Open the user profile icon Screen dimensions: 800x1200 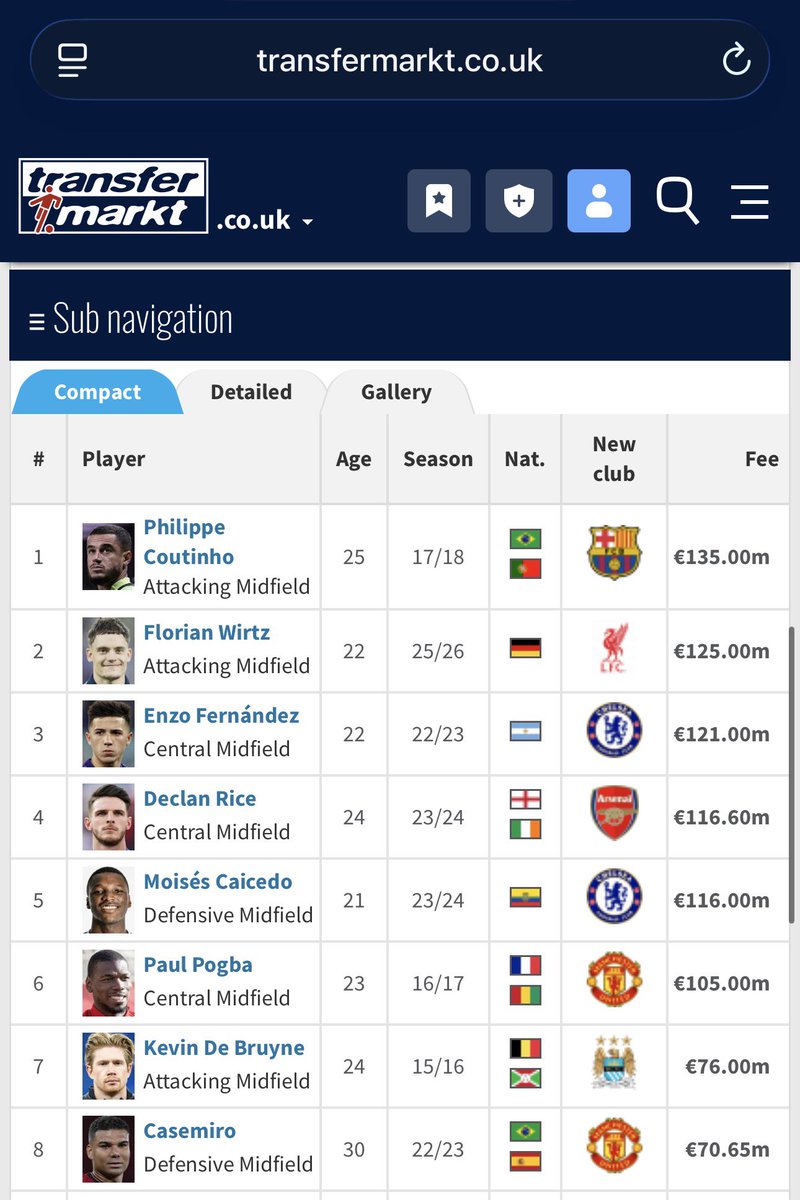coord(599,201)
